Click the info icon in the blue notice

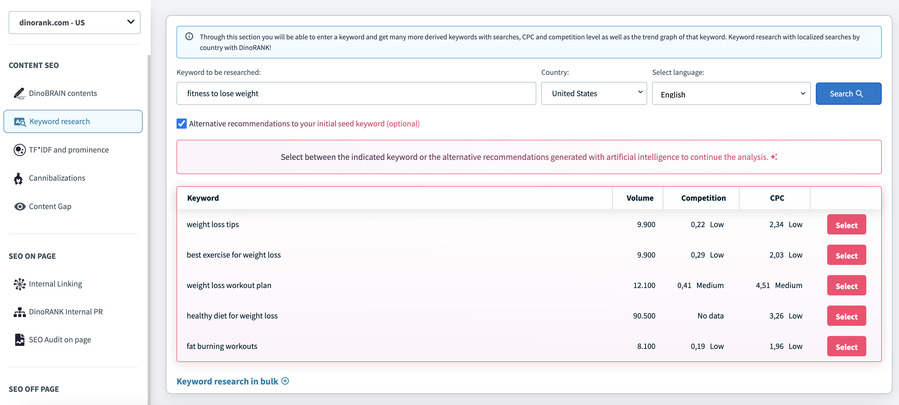(x=189, y=37)
